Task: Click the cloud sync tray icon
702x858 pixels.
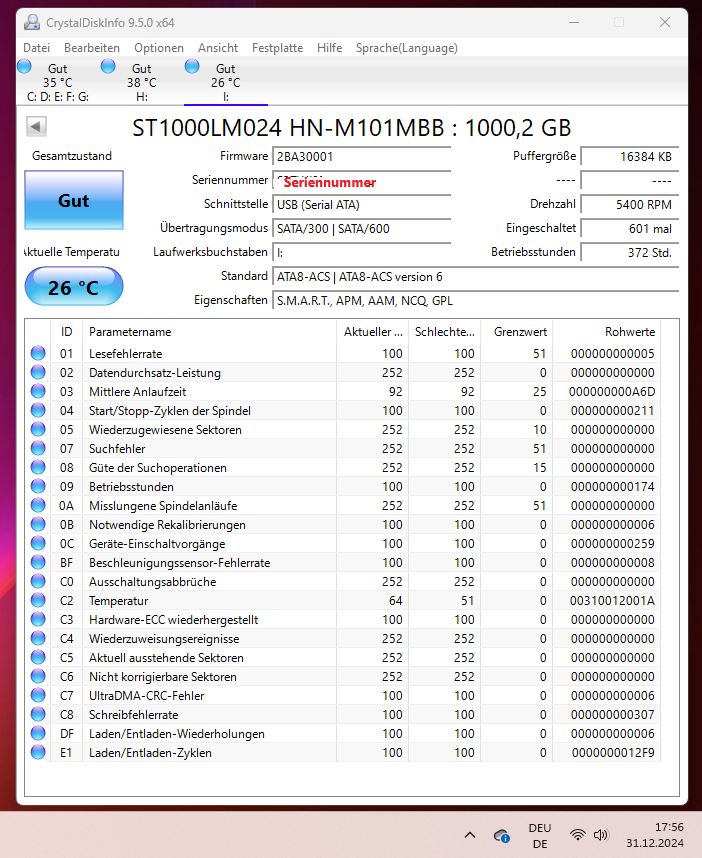Action: point(502,836)
